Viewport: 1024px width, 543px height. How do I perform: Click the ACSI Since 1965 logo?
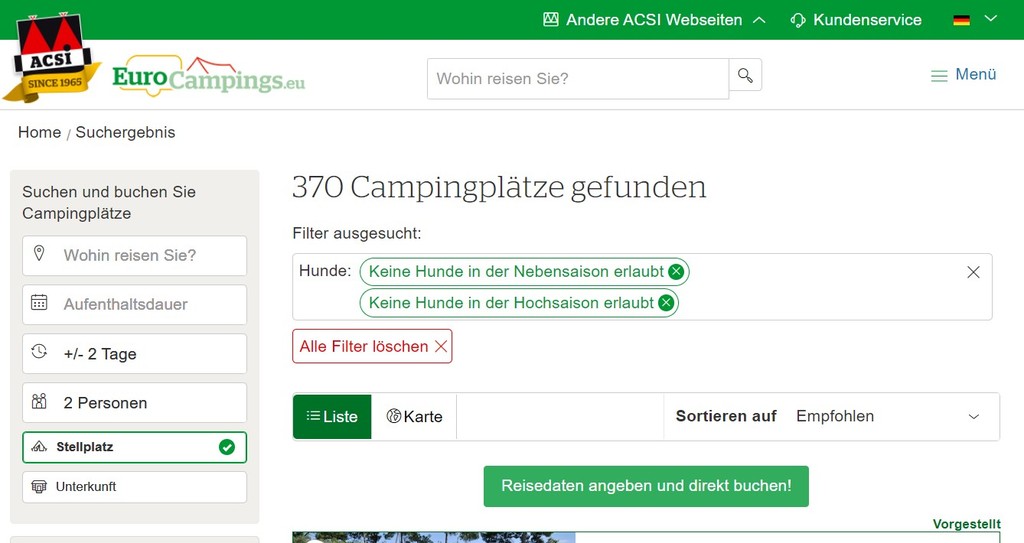coord(52,57)
